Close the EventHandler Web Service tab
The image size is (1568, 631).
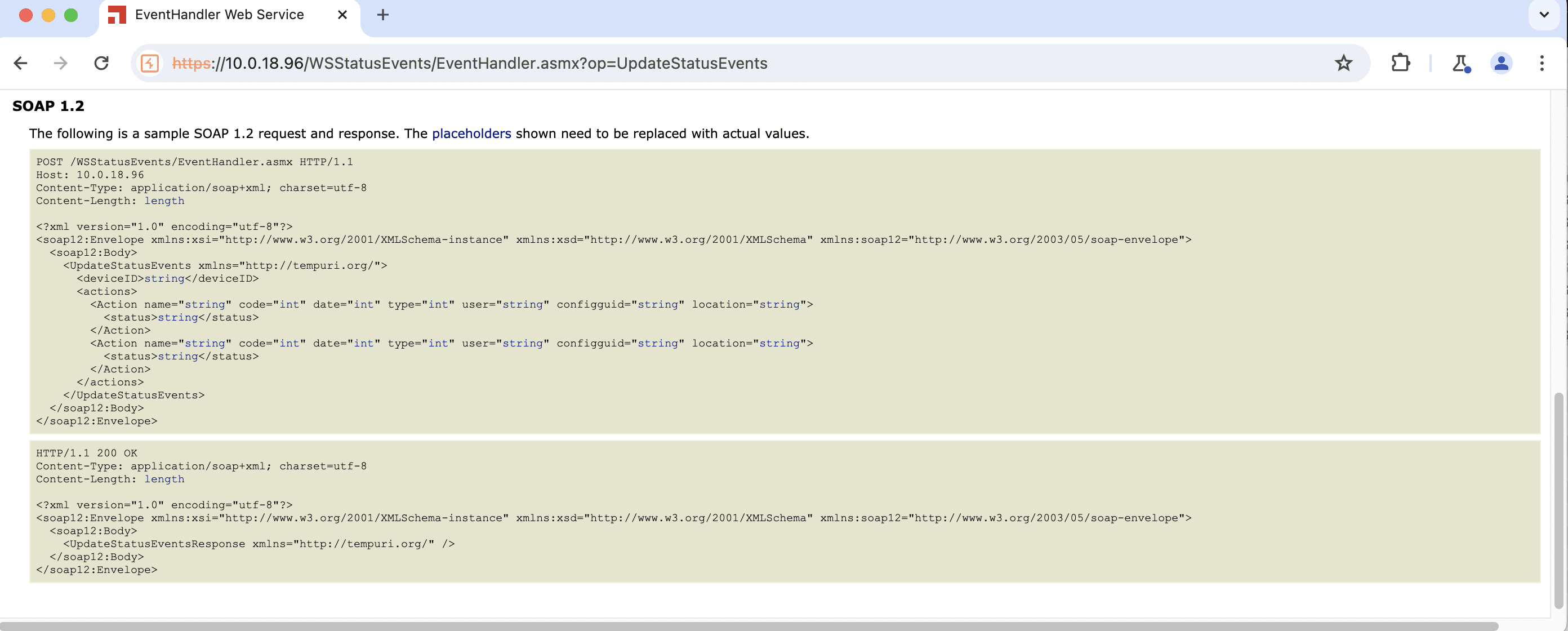pyautogui.click(x=342, y=15)
